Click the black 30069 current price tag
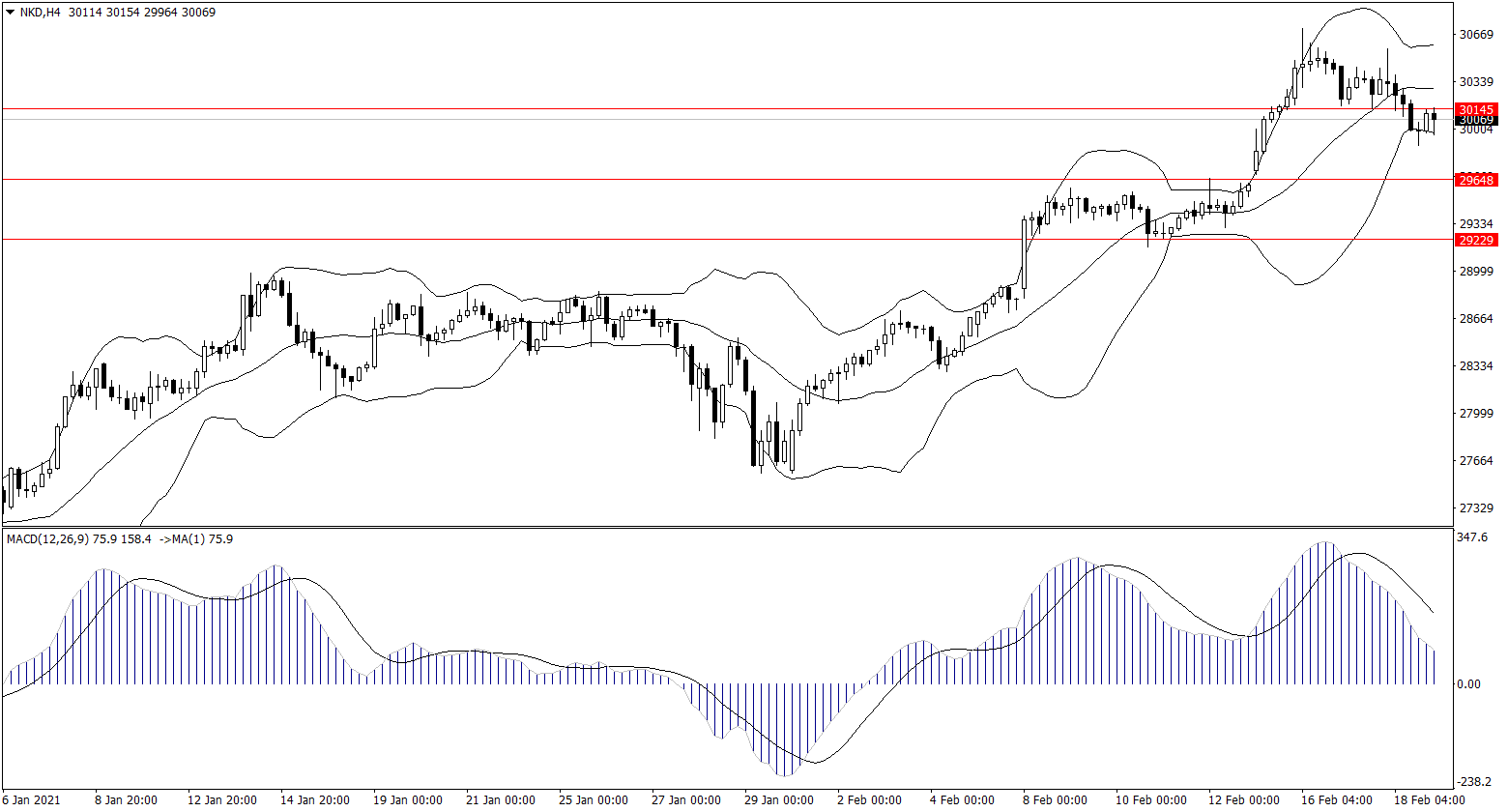 [1476, 120]
